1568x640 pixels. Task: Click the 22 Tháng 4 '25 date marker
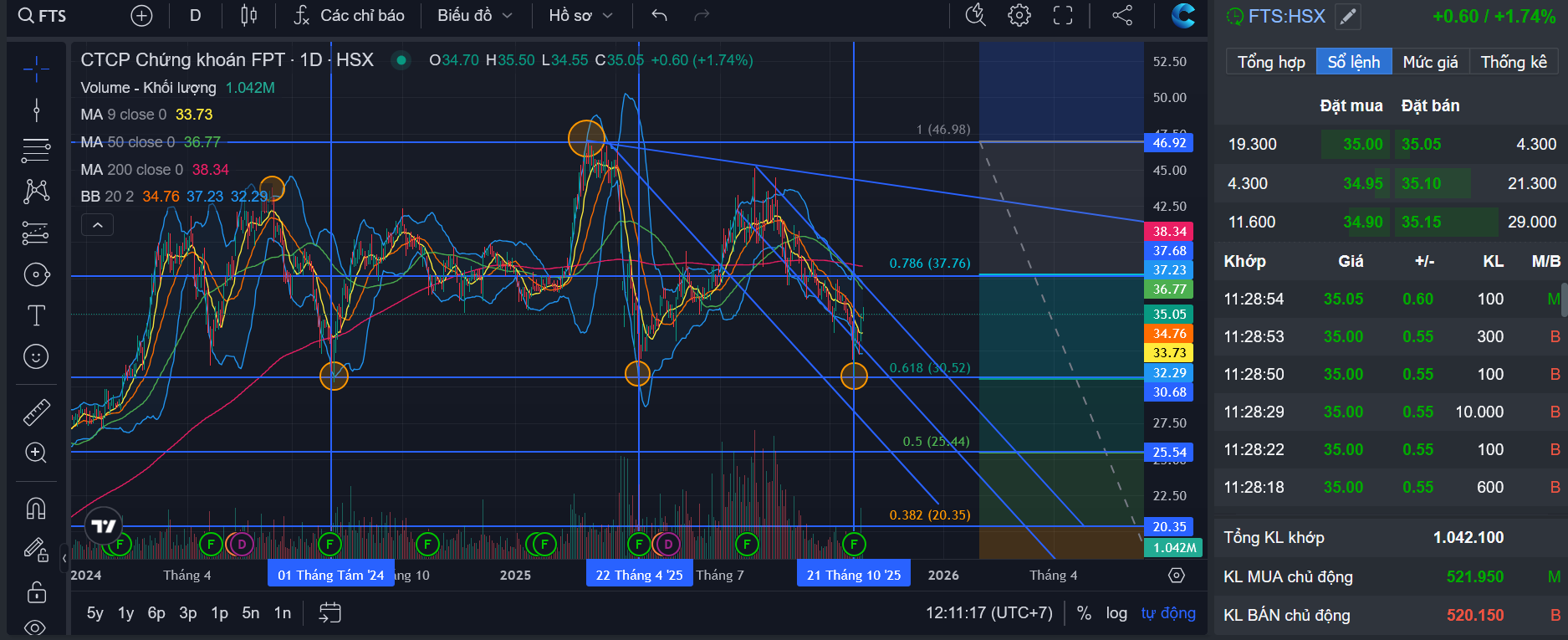(x=640, y=575)
